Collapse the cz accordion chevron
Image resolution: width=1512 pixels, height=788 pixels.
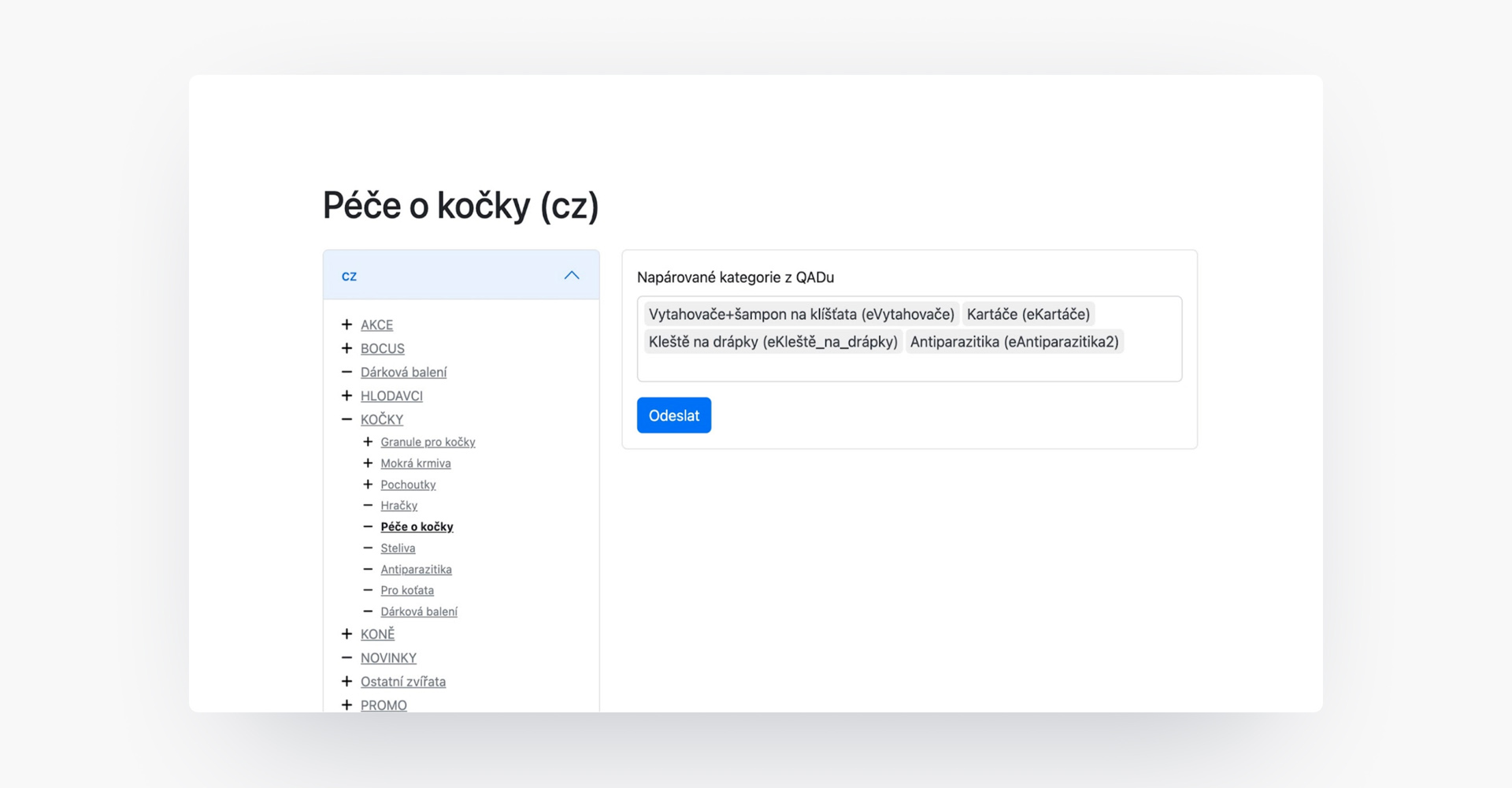pos(572,275)
